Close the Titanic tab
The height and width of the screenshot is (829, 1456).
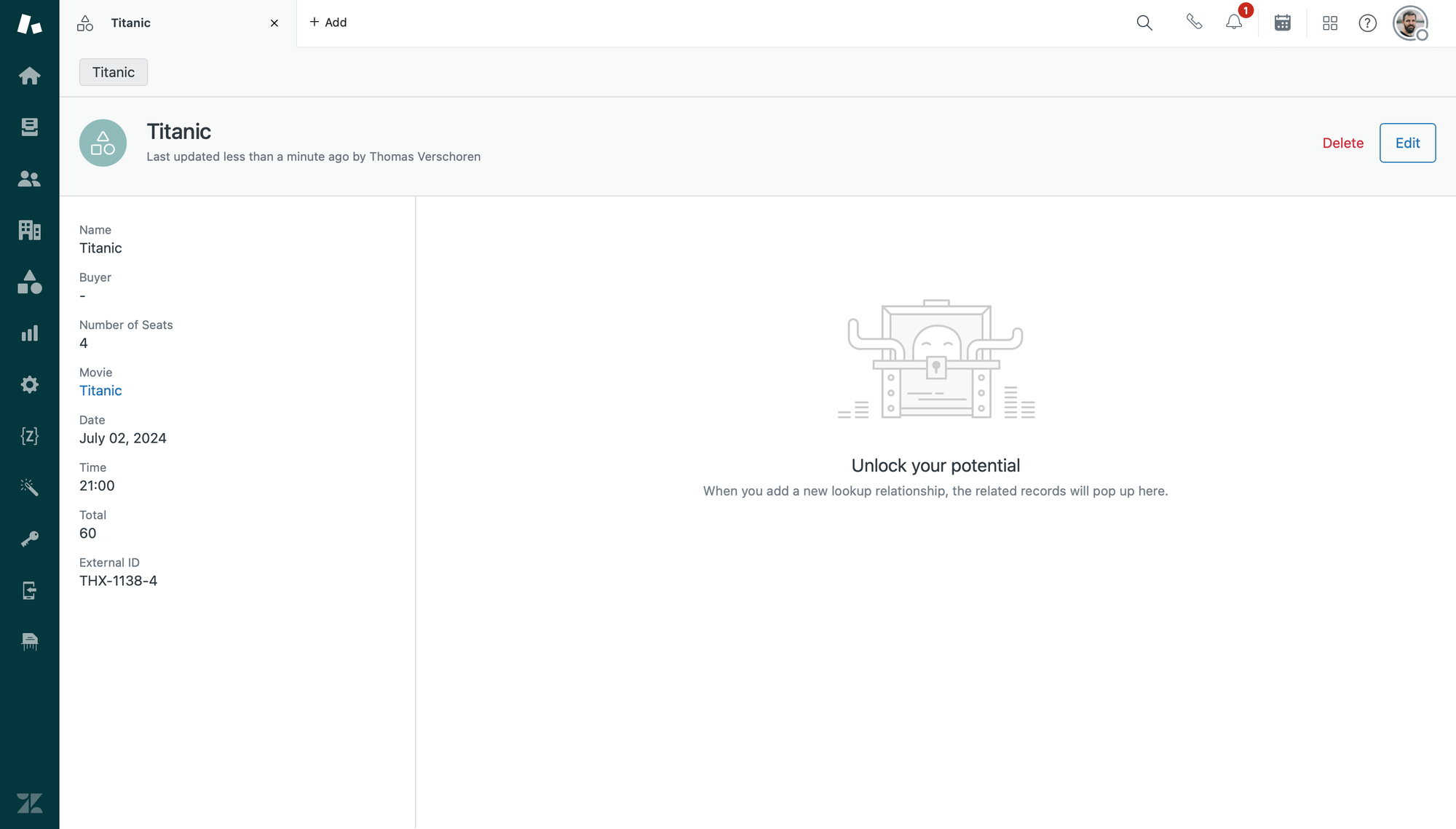[x=274, y=23]
